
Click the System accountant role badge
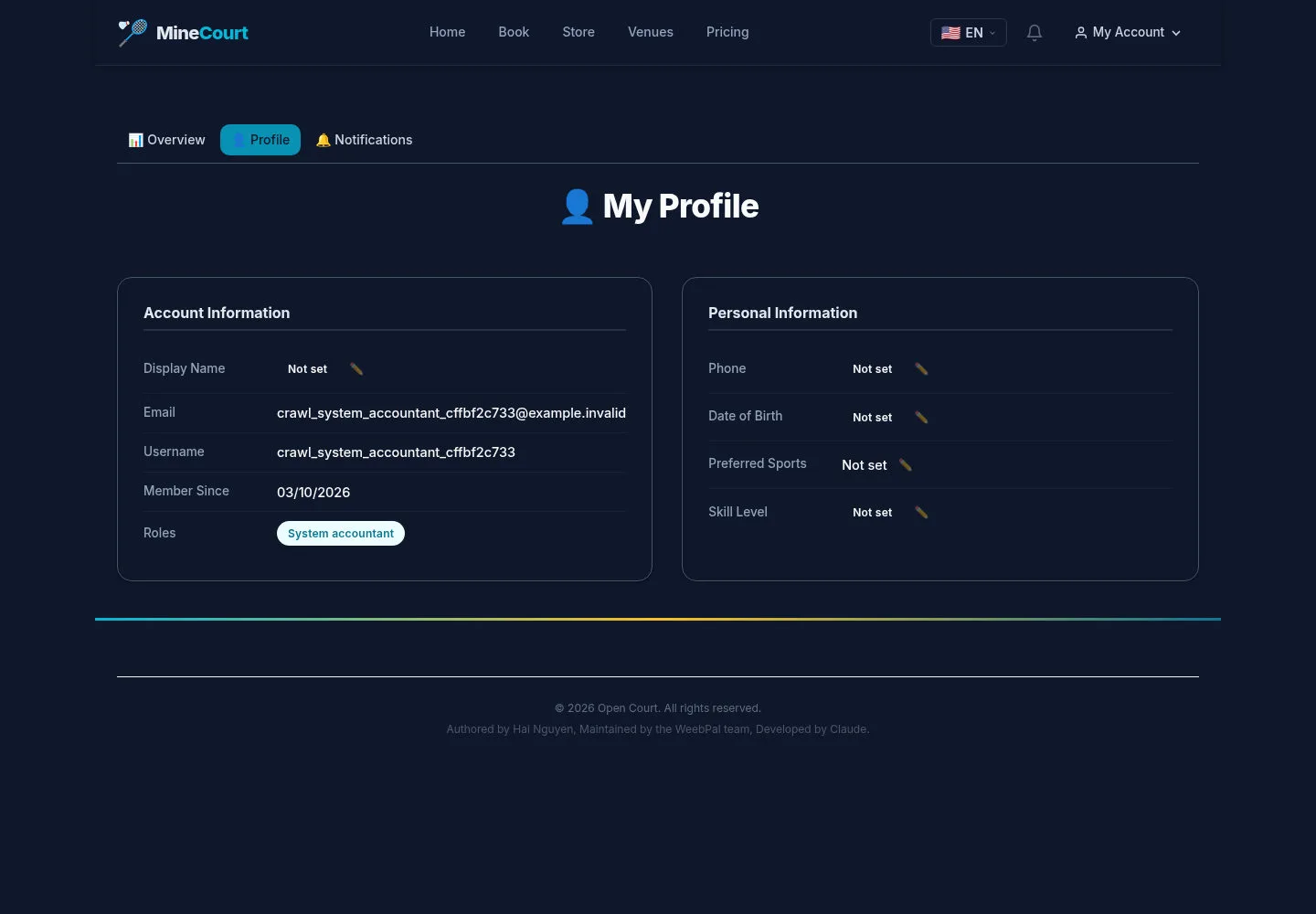[341, 534]
